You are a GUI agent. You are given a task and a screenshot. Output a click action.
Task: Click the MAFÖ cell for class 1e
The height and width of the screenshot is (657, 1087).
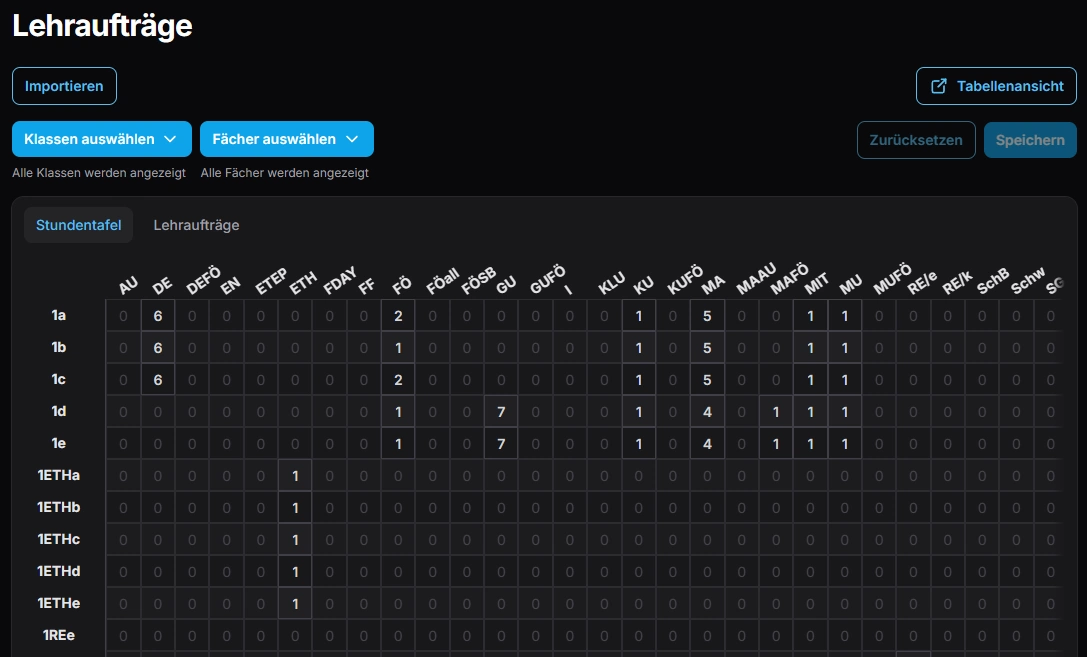point(776,444)
